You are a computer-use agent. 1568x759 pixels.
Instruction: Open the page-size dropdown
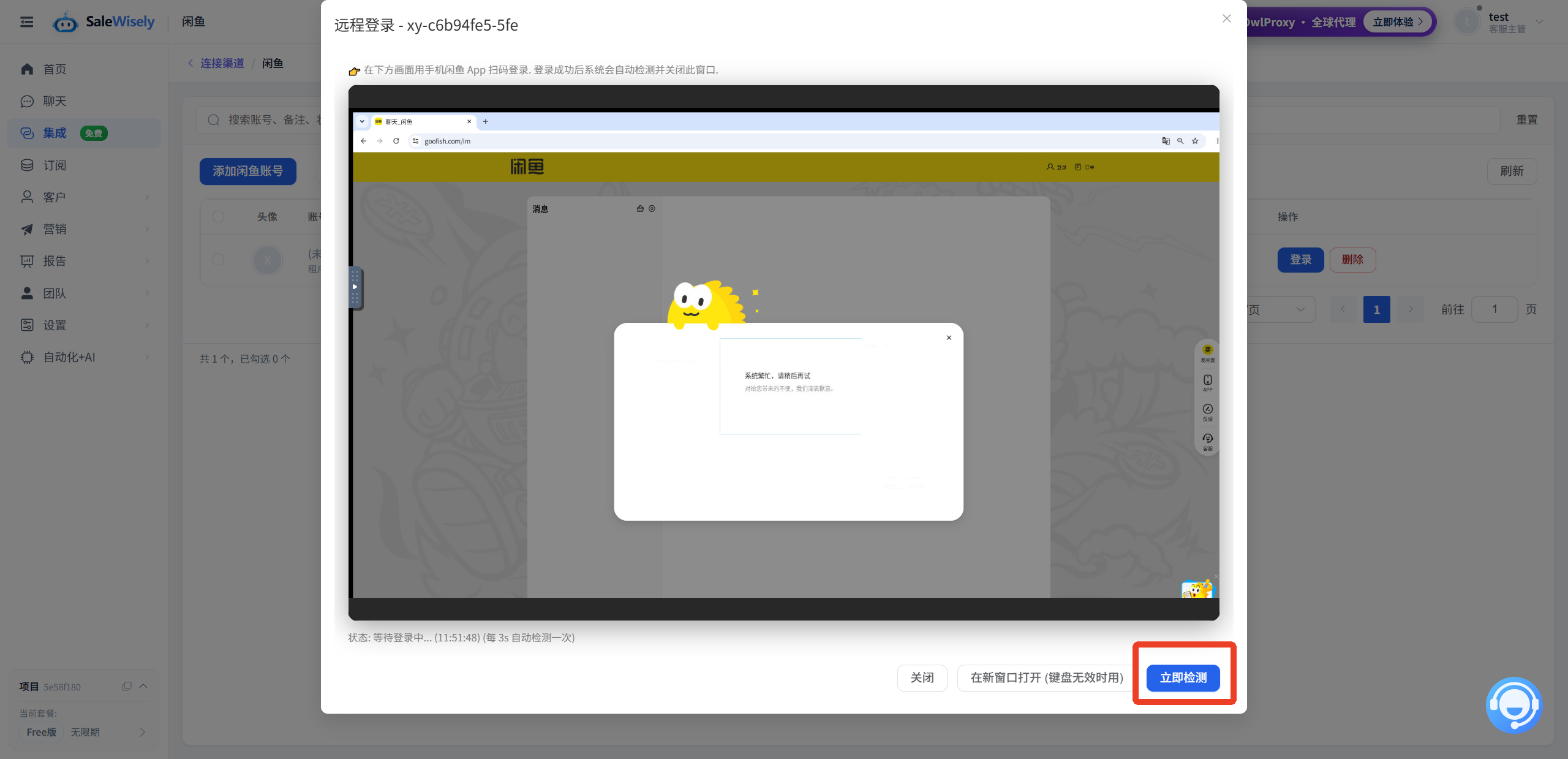click(x=1281, y=309)
